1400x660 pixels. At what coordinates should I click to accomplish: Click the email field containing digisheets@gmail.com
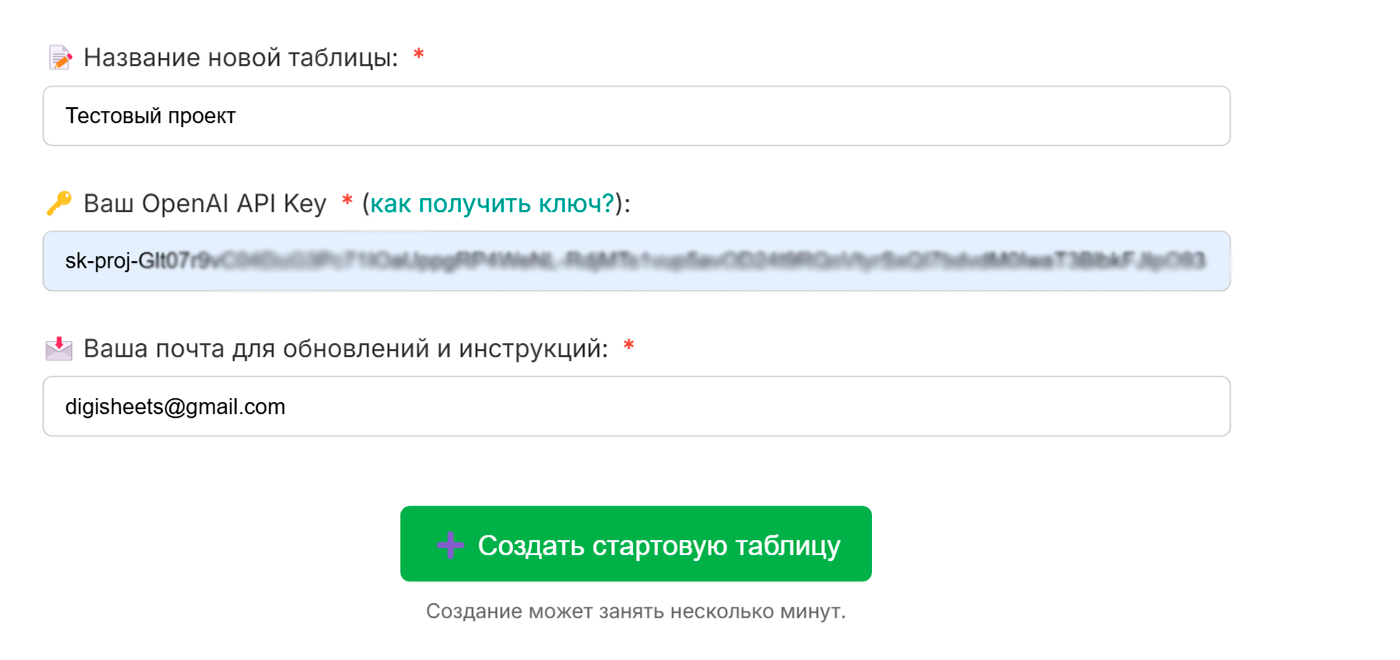636,406
